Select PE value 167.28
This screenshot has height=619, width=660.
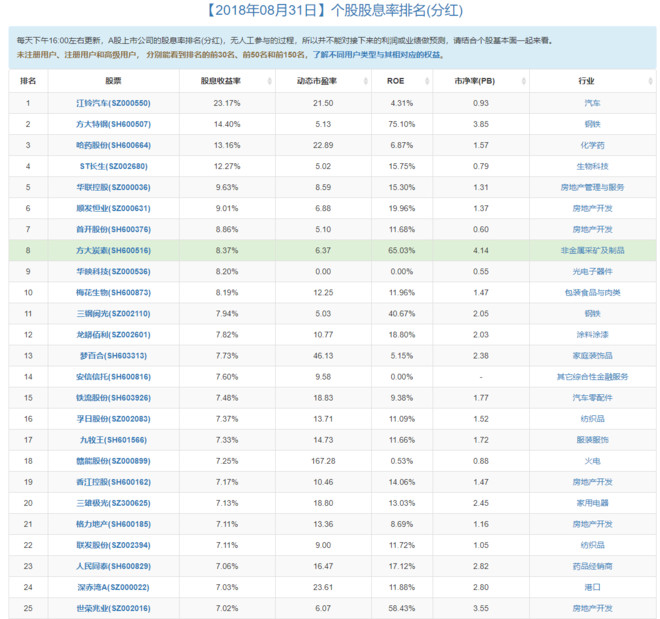coord(323,461)
